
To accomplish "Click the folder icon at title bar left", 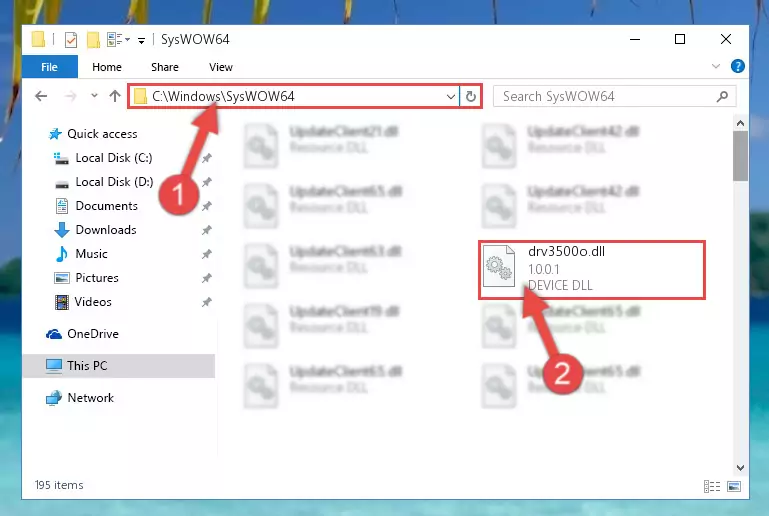I will coord(38,39).
